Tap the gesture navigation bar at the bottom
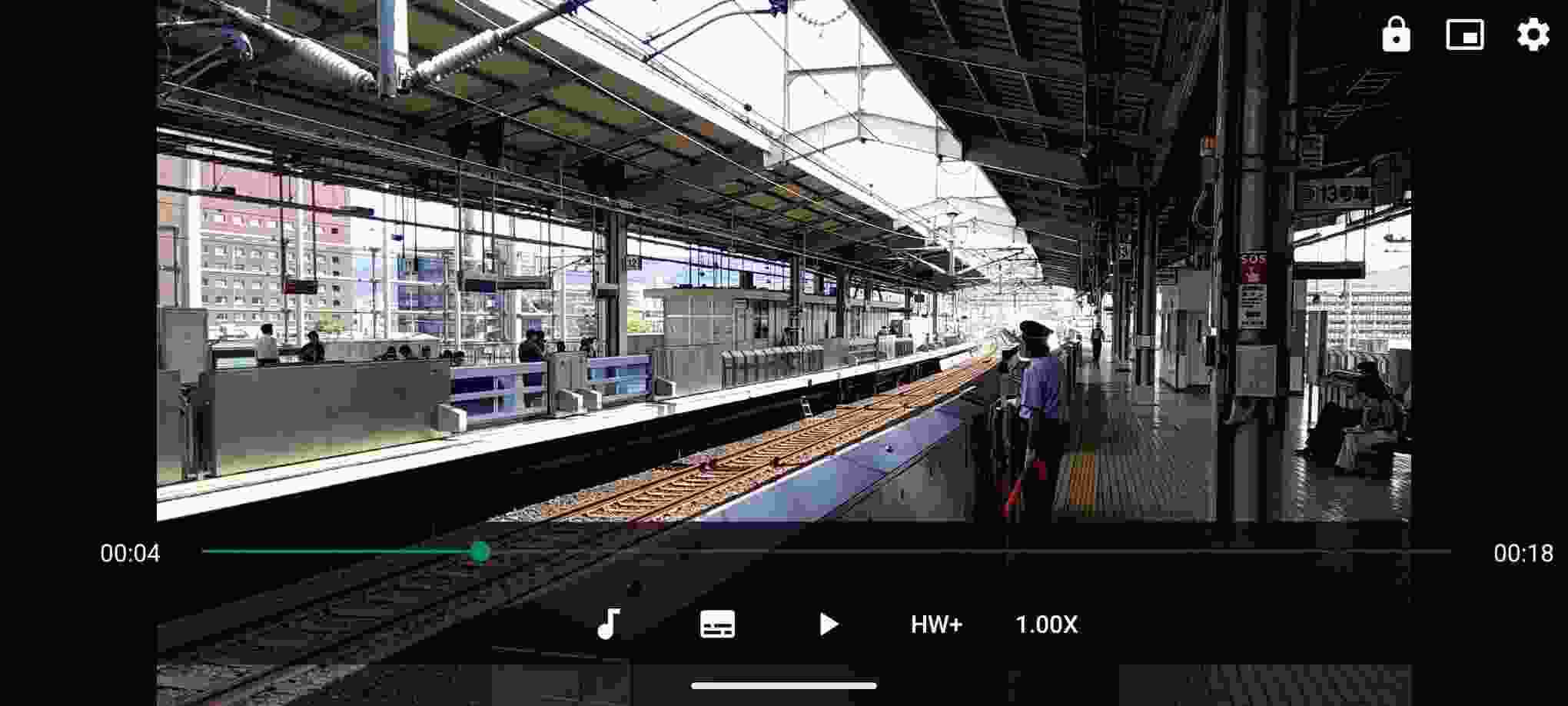This screenshot has width=1568, height=706. [x=784, y=684]
